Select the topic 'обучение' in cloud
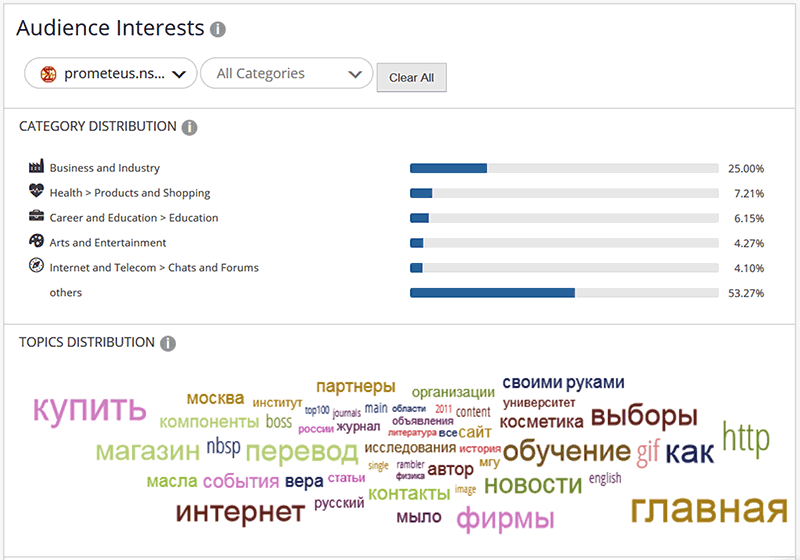The width and height of the screenshot is (800, 560). click(567, 451)
